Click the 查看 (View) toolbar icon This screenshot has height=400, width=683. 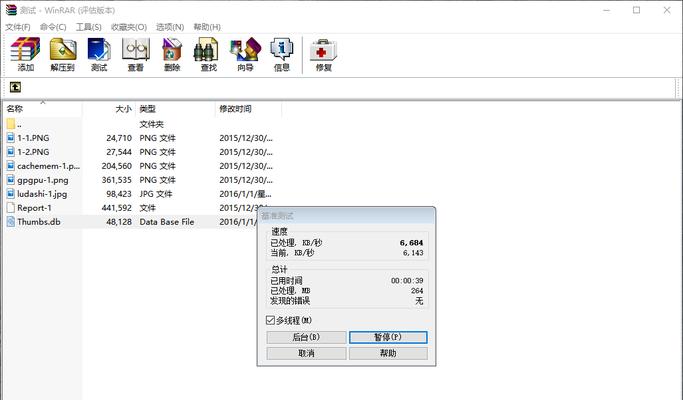point(135,50)
